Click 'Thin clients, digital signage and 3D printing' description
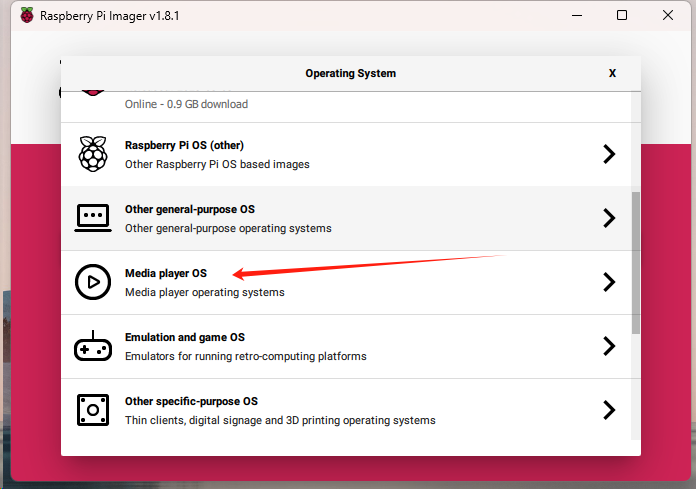696x489 pixels. pyautogui.click(x=280, y=420)
